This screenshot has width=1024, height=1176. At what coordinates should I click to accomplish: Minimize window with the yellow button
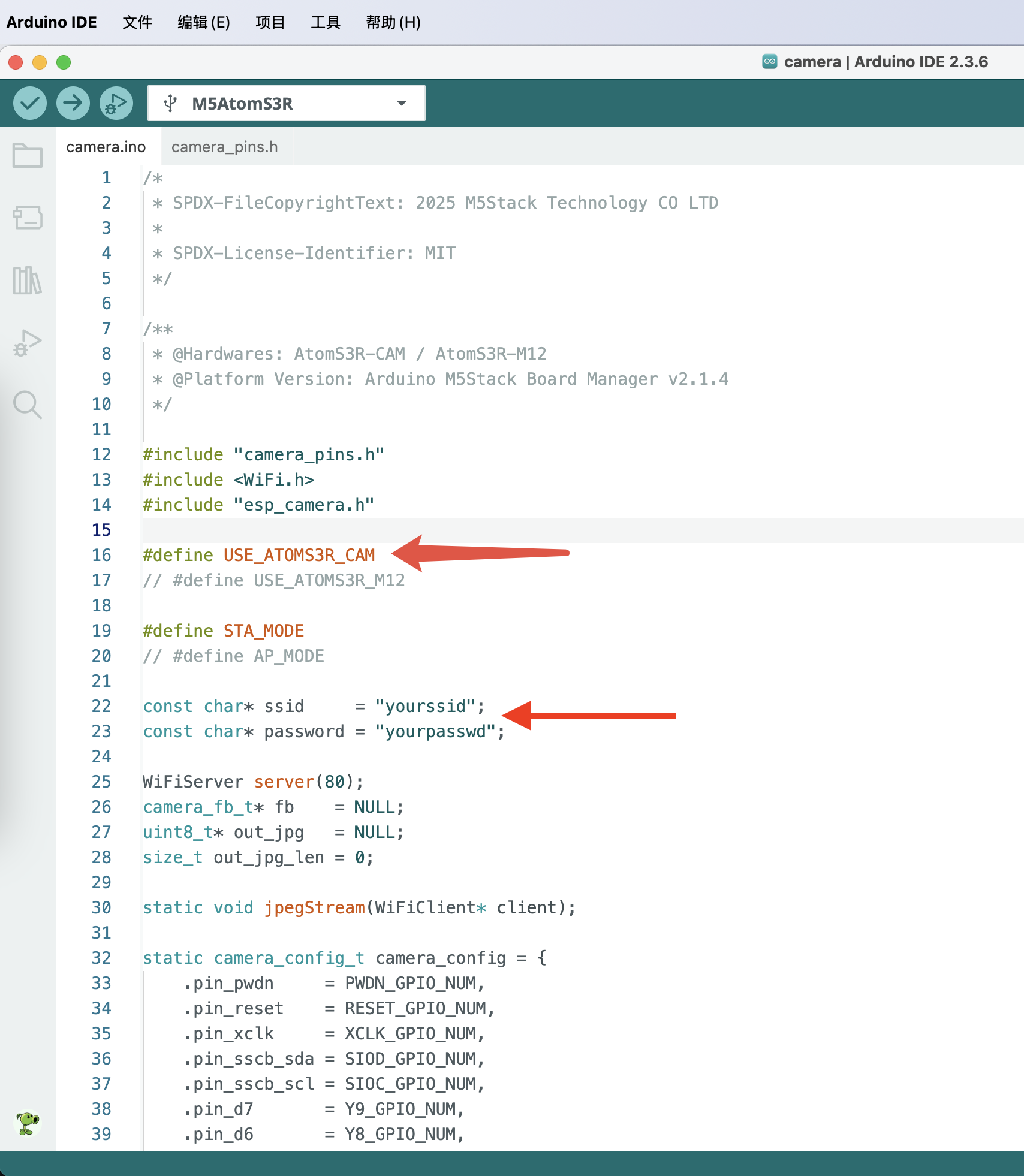(40, 62)
